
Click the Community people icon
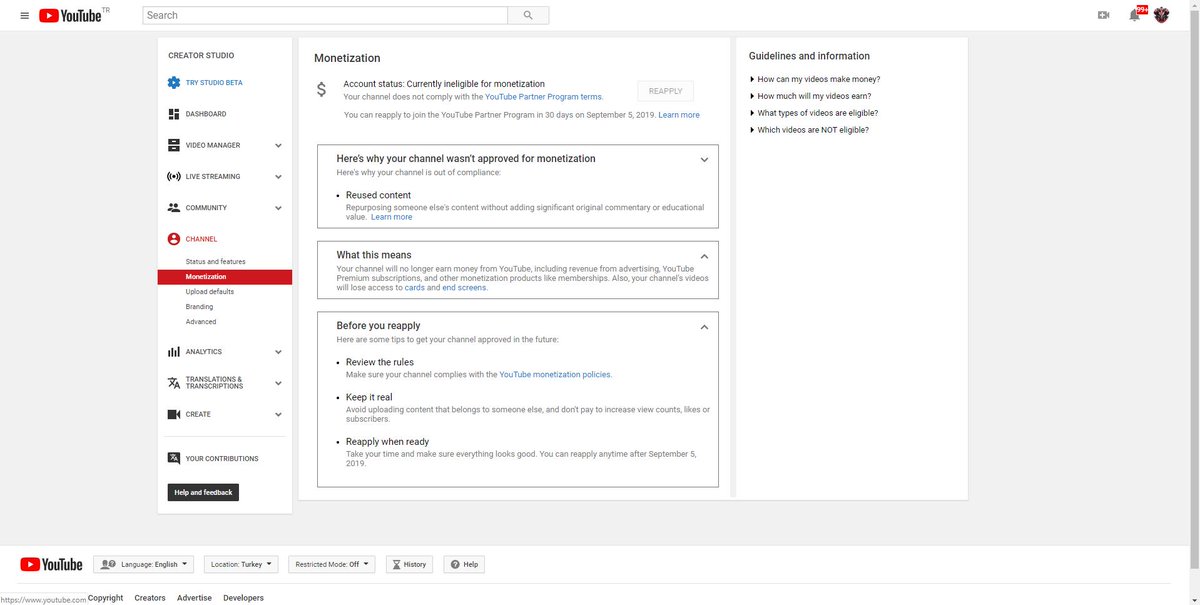tap(174, 208)
